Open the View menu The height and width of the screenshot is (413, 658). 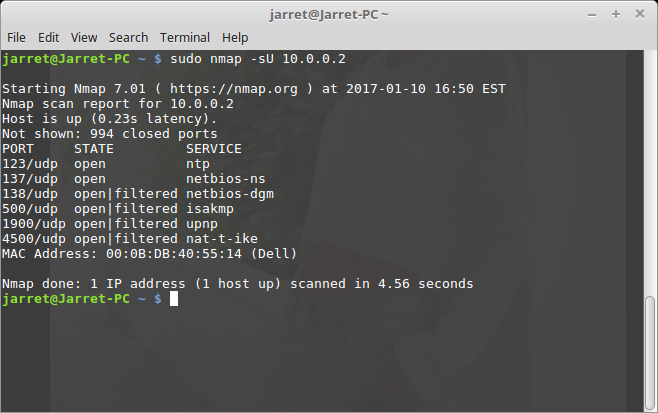click(x=84, y=37)
